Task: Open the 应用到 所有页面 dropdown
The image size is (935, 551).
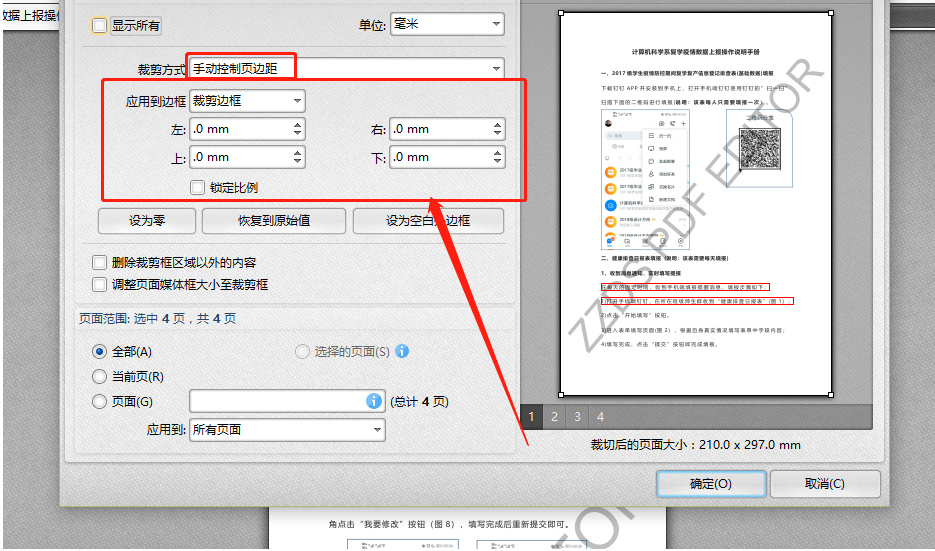Action: pos(287,429)
